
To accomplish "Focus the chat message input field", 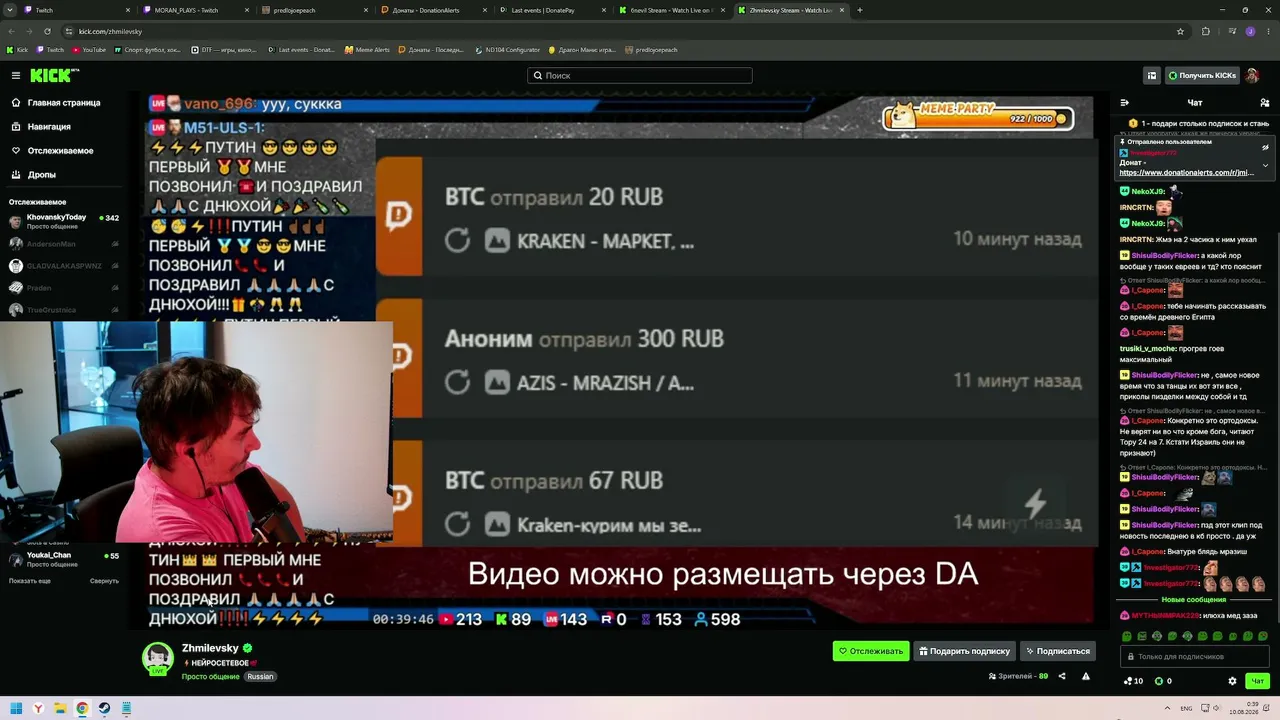I will pyautogui.click(x=1195, y=656).
